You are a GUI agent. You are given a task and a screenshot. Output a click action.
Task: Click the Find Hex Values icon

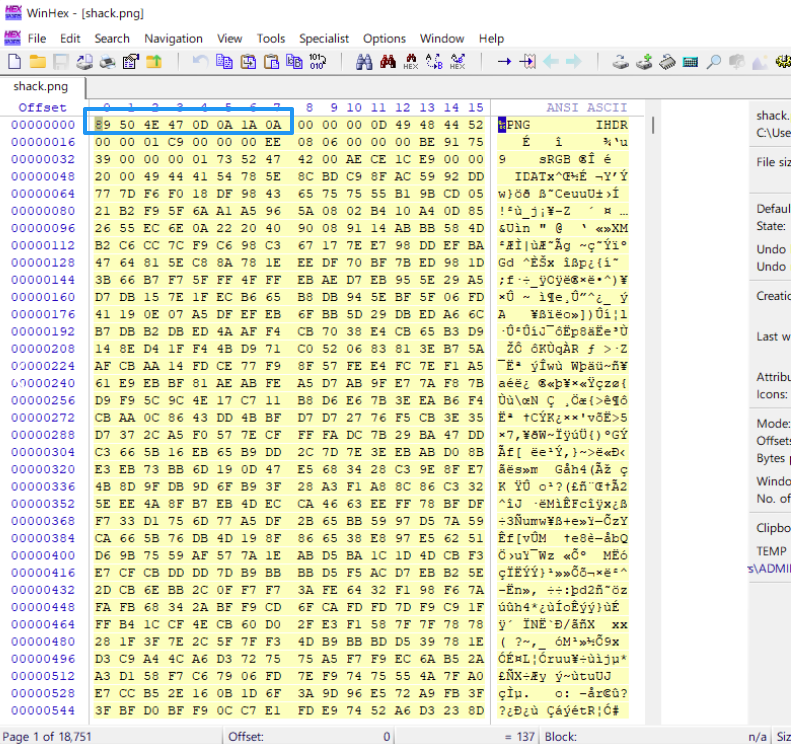[411, 62]
